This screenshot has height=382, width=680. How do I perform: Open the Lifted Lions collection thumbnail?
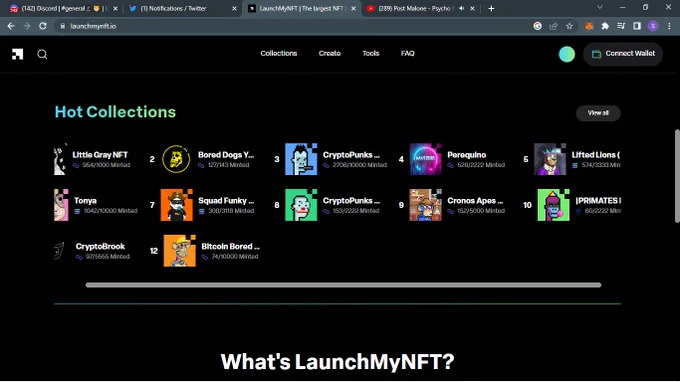(x=550, y=159)
